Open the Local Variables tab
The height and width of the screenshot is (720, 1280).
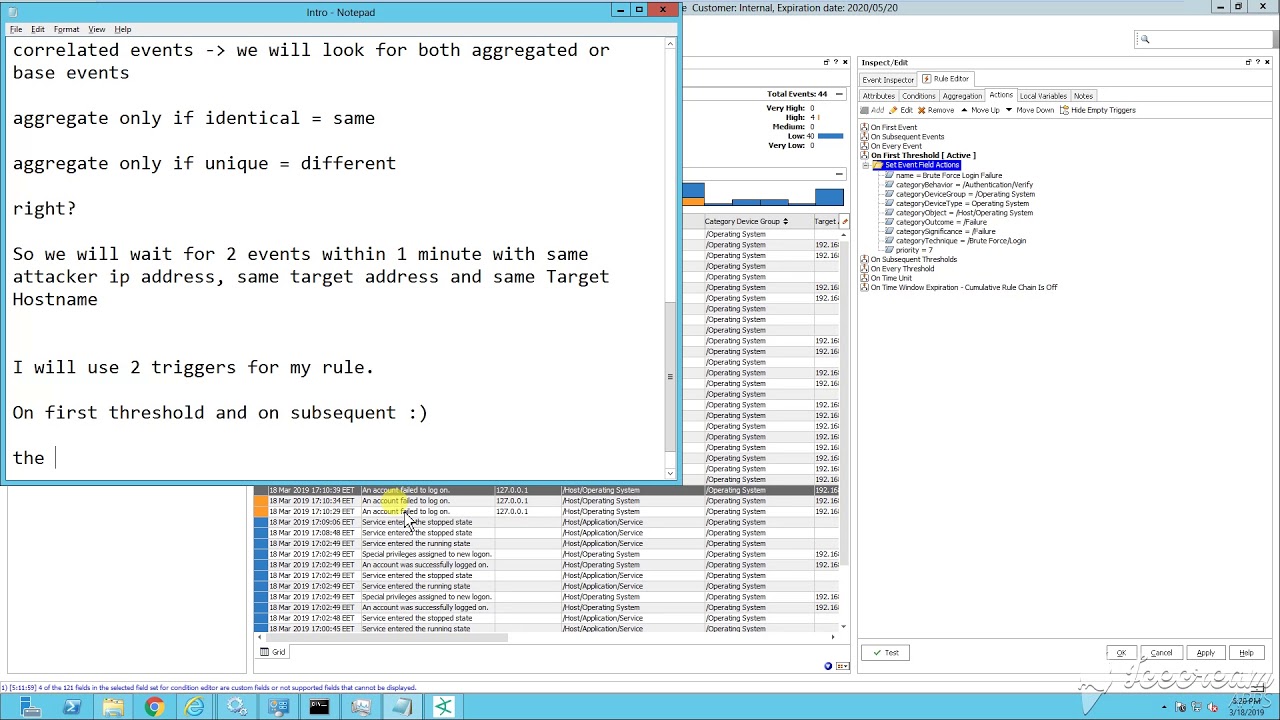(x=1043, y=96)
